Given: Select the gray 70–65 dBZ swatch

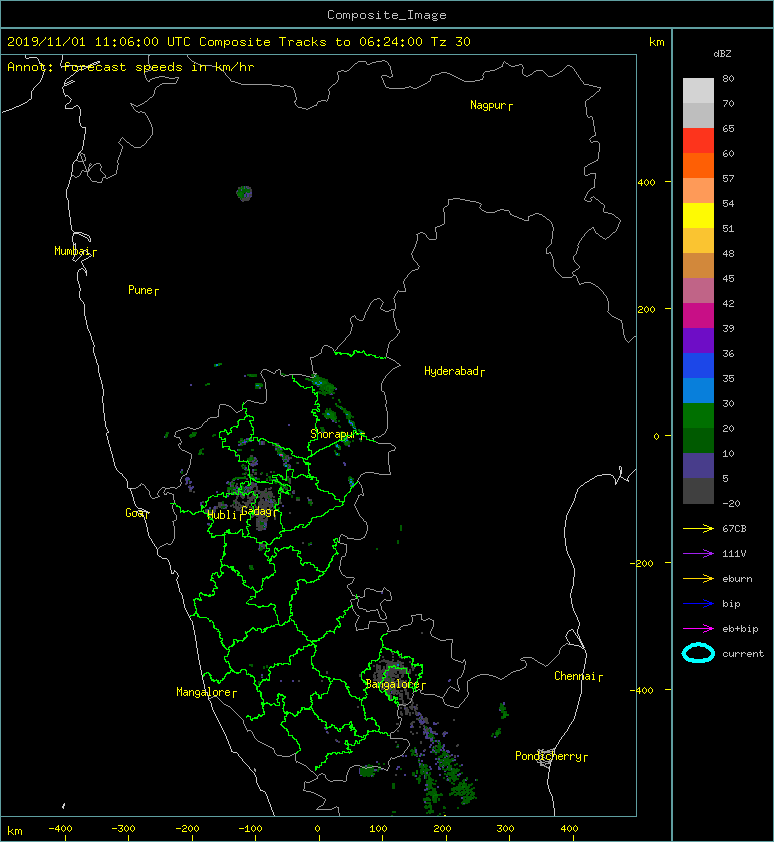Looking at the screenshot, I should click(698, 115).
